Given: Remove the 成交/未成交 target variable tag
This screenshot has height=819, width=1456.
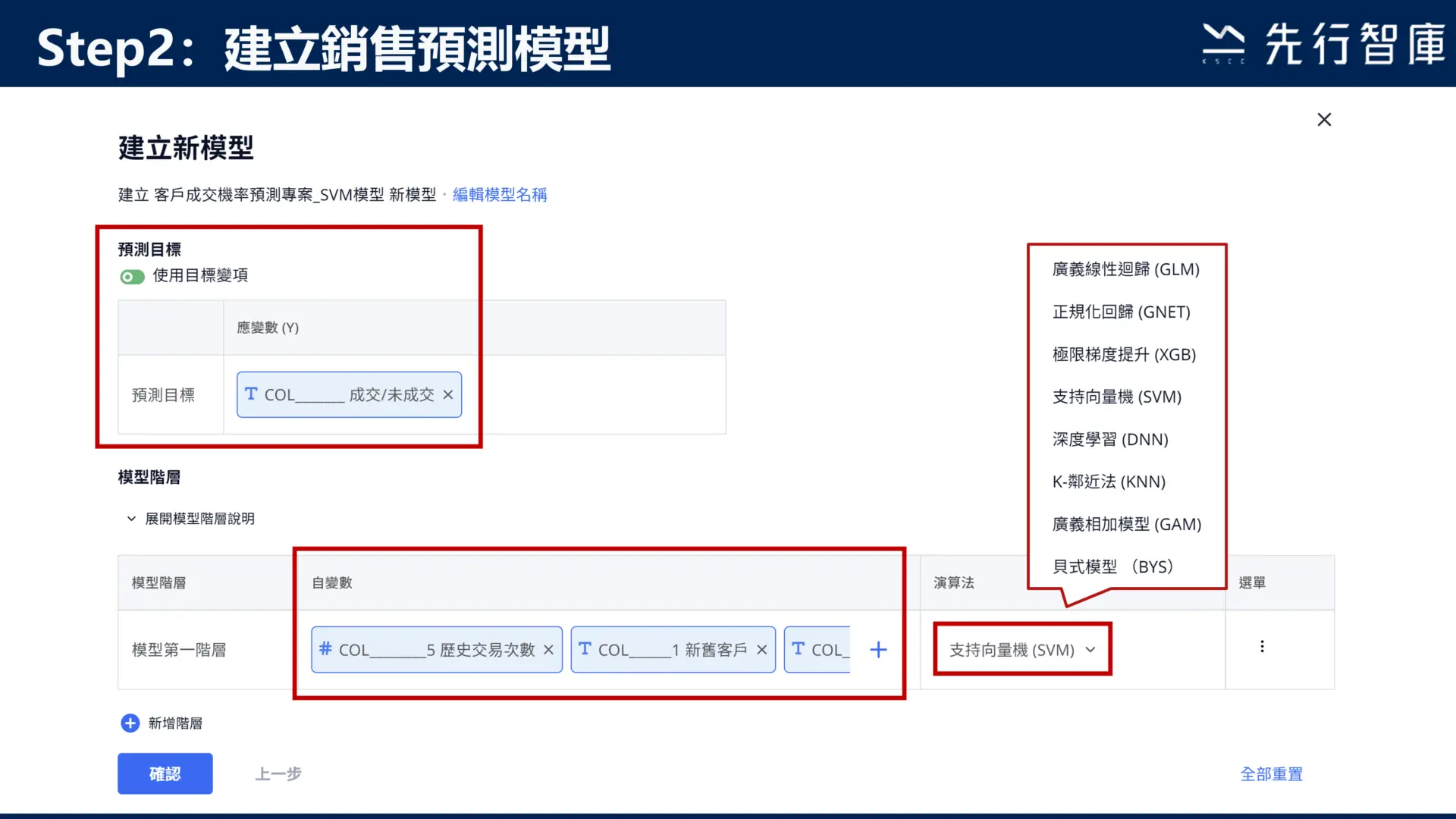Looking at the screenshot, I should click(448, 395).
